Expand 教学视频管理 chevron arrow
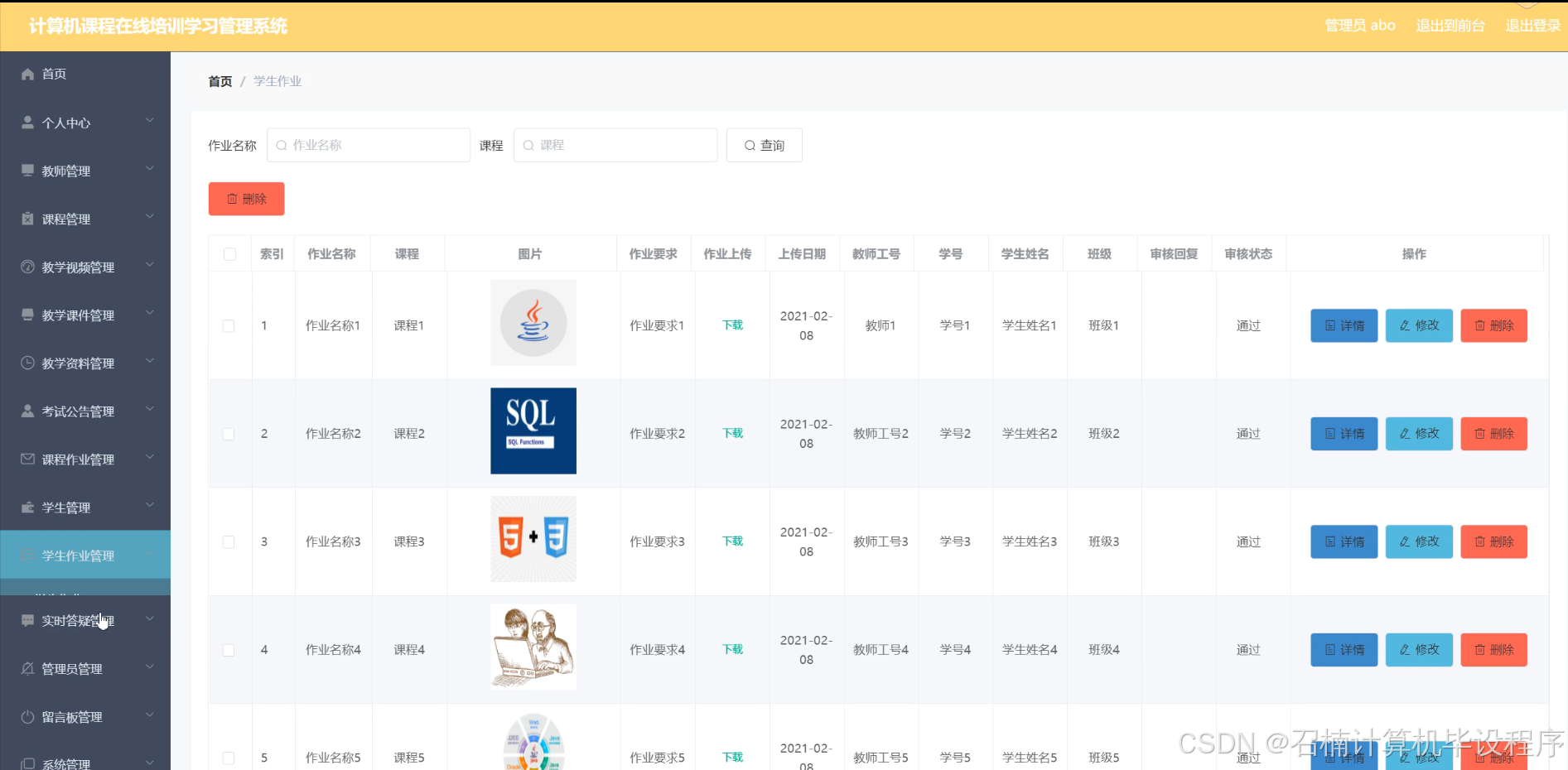The width and height of the screenshot is (1568, 770). 150,264
